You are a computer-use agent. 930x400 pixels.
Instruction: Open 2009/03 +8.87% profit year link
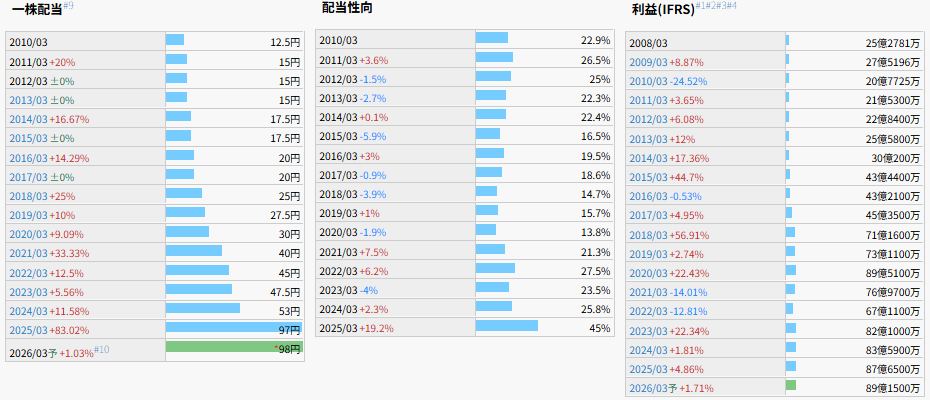[x=648, y=62]
